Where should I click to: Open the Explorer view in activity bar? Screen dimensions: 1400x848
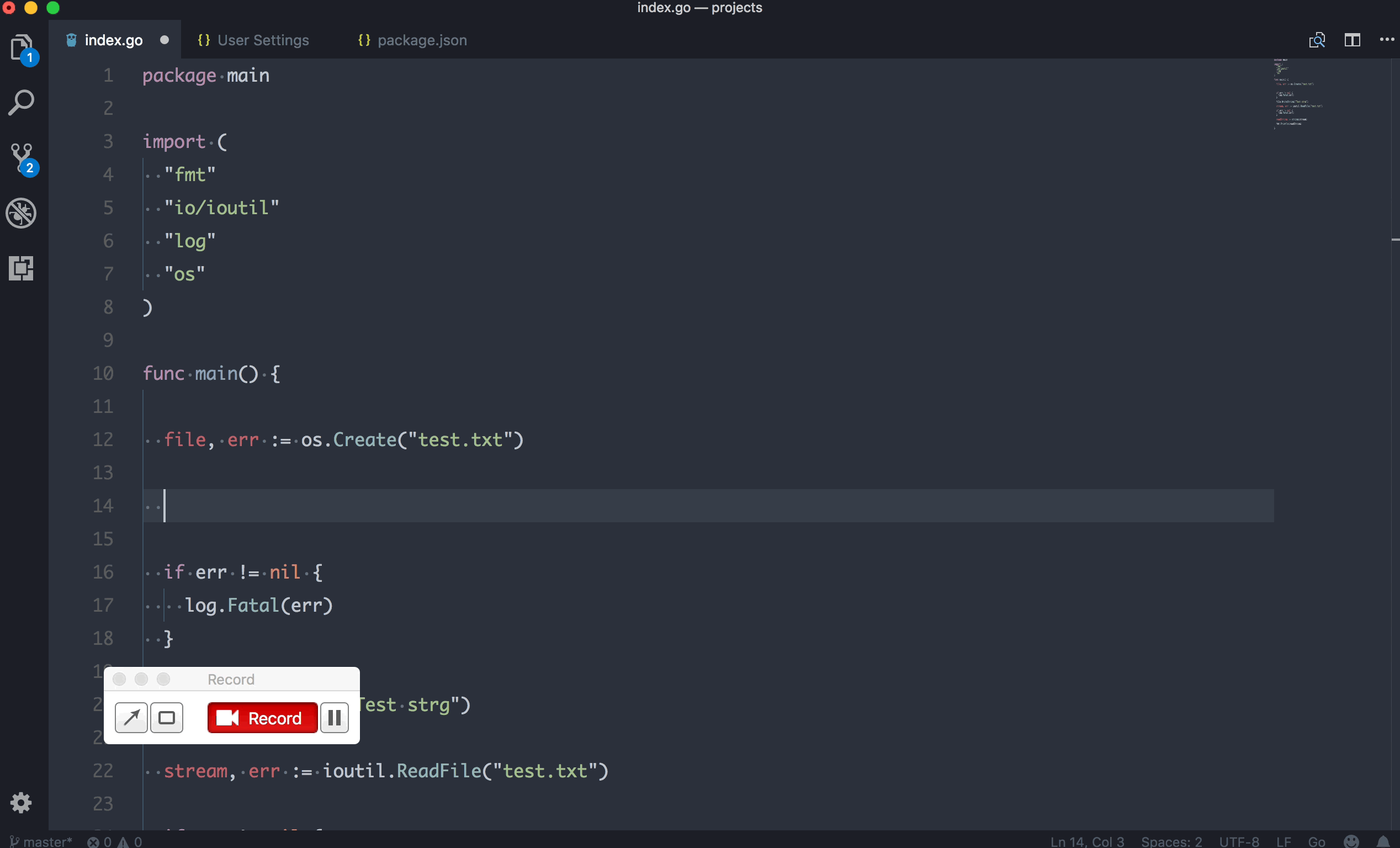click(x=22, y=47)
